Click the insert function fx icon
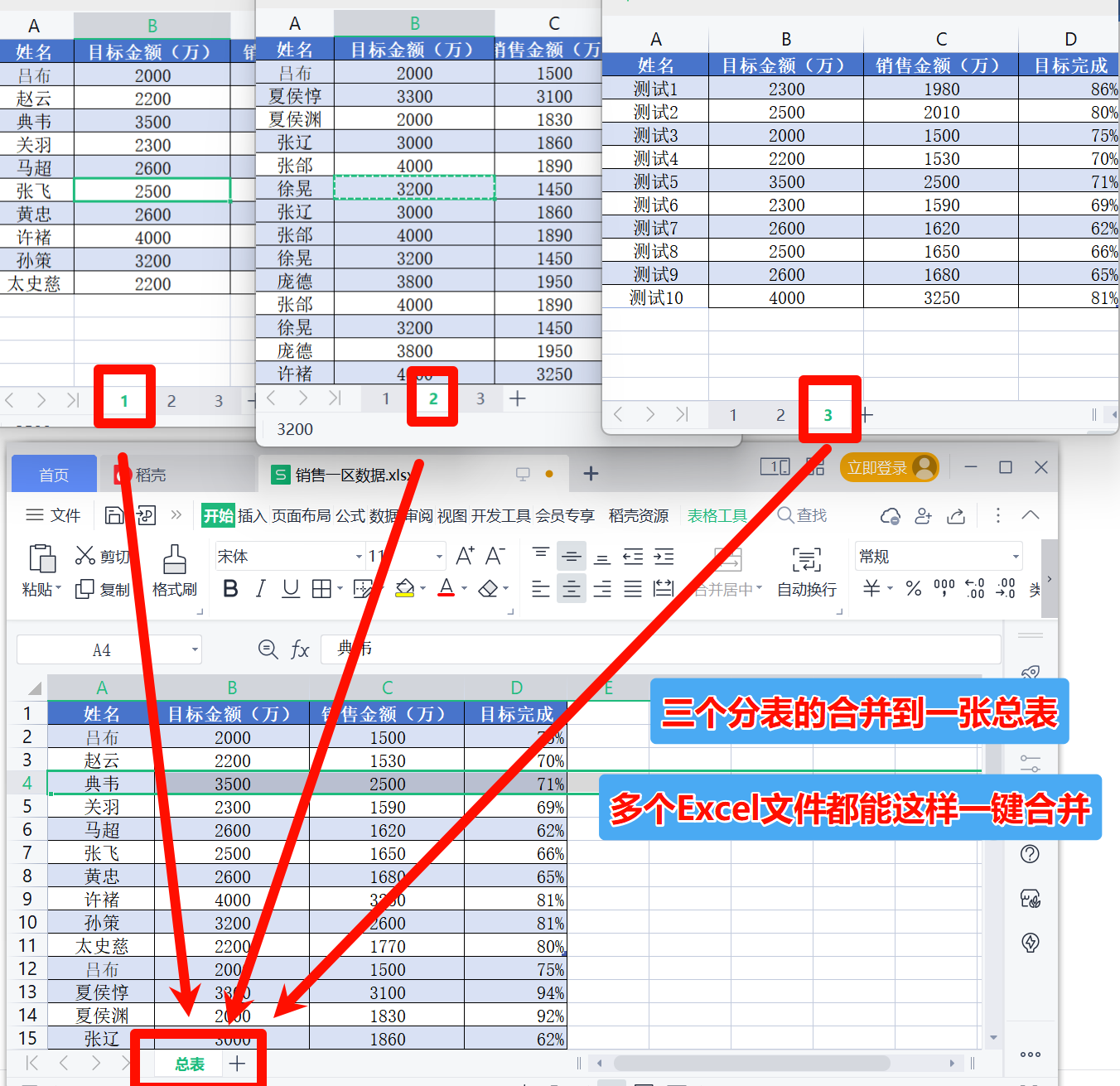 (300, 650)
